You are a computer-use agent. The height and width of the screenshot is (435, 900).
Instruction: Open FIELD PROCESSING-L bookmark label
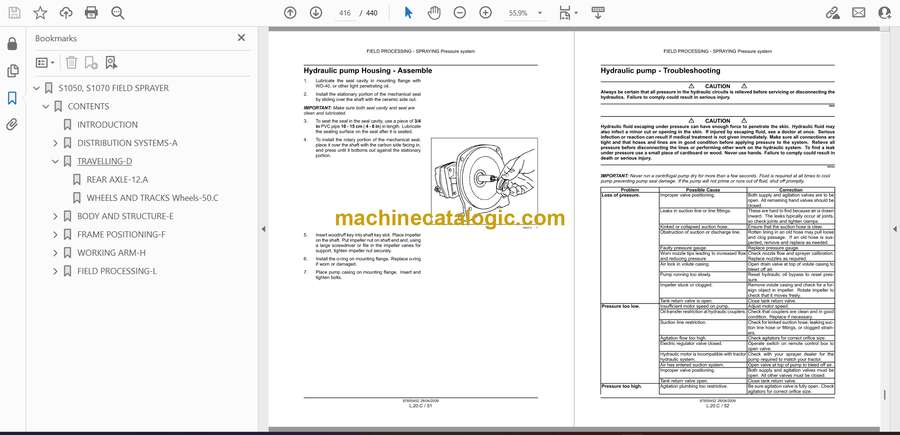pos(117,271)
